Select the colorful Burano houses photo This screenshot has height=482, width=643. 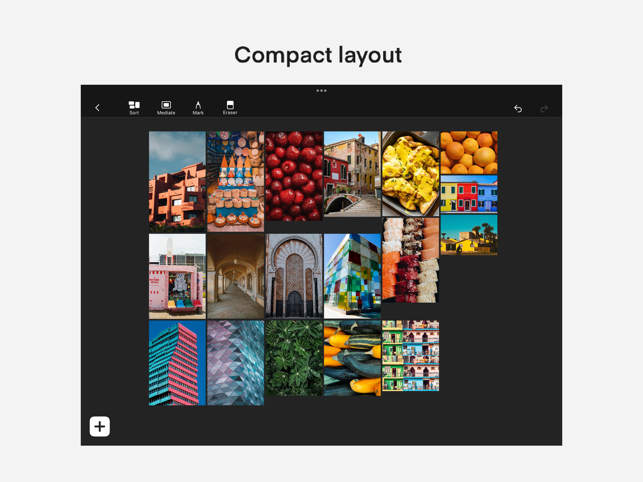[469, 194]
